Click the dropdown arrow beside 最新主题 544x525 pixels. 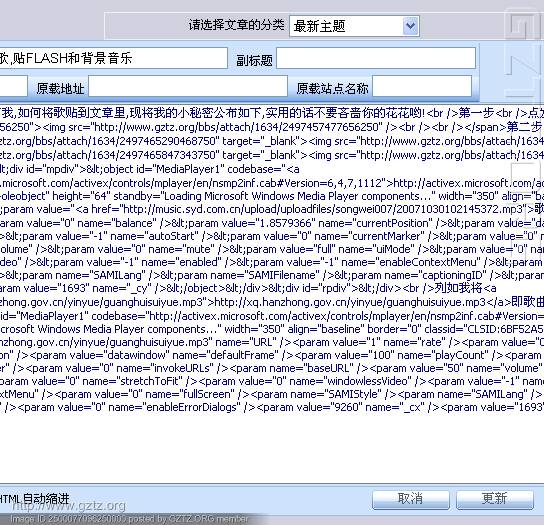(410, 26)
